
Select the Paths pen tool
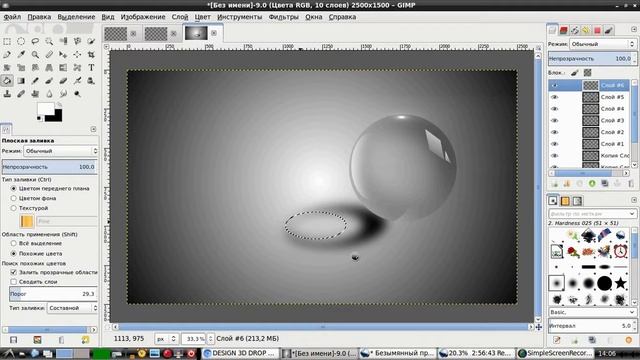(7, 54)
